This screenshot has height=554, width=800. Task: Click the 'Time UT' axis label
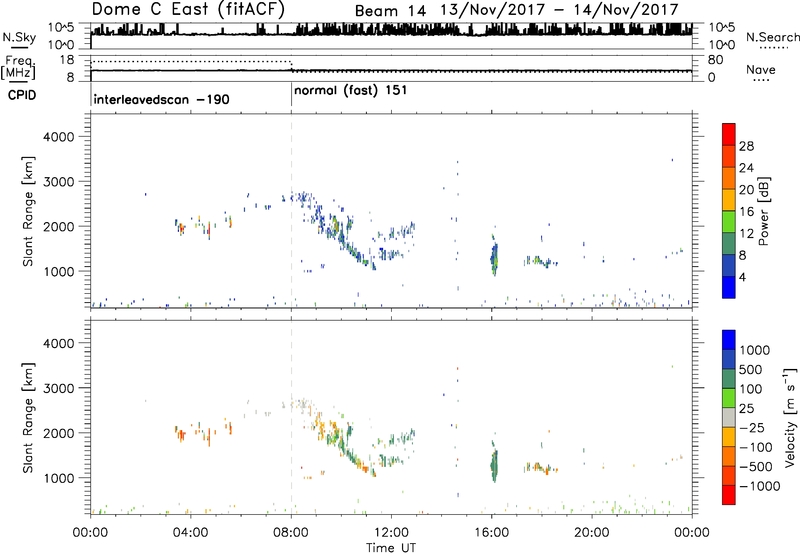click(x=391, y=548)
